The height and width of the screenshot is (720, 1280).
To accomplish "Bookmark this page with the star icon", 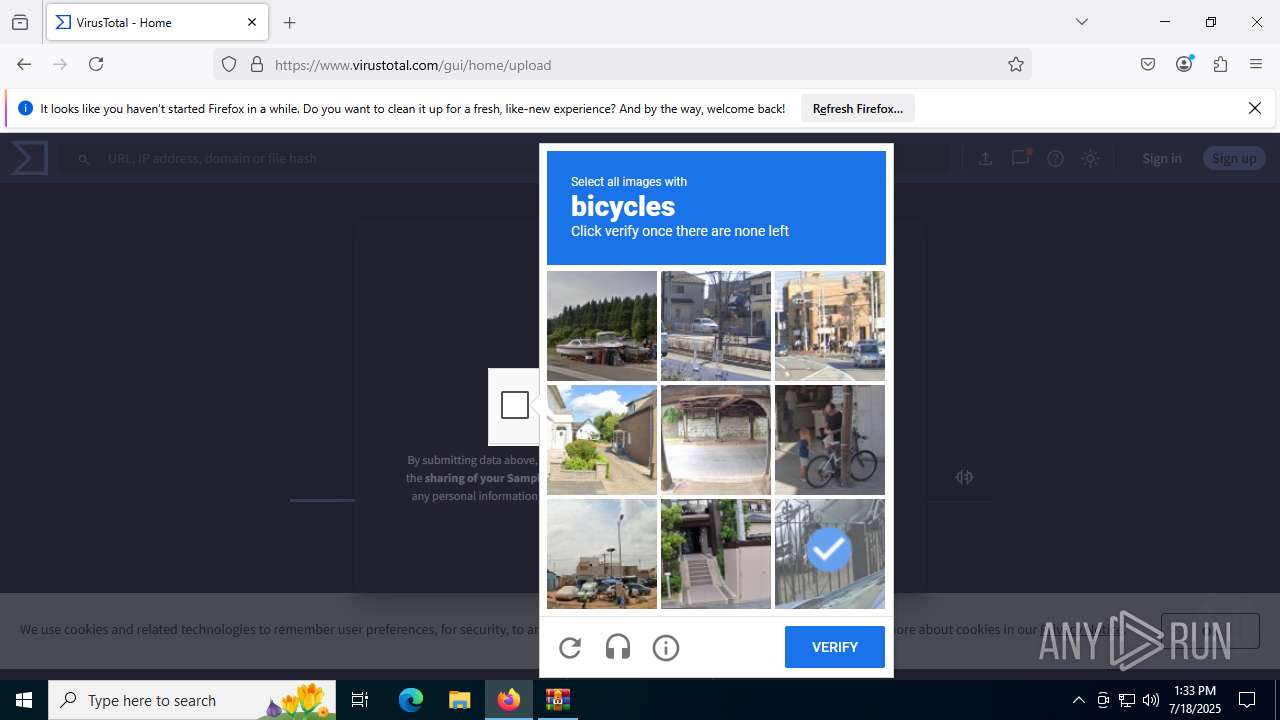I will click(1016, 65).
